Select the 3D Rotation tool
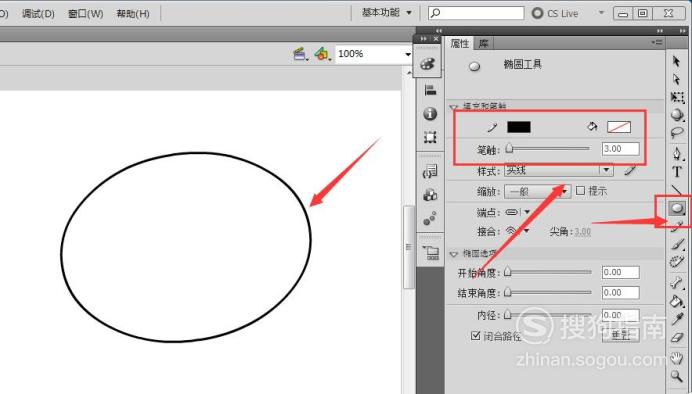Viewport: 692px width, 394px height. click(677, 115)
